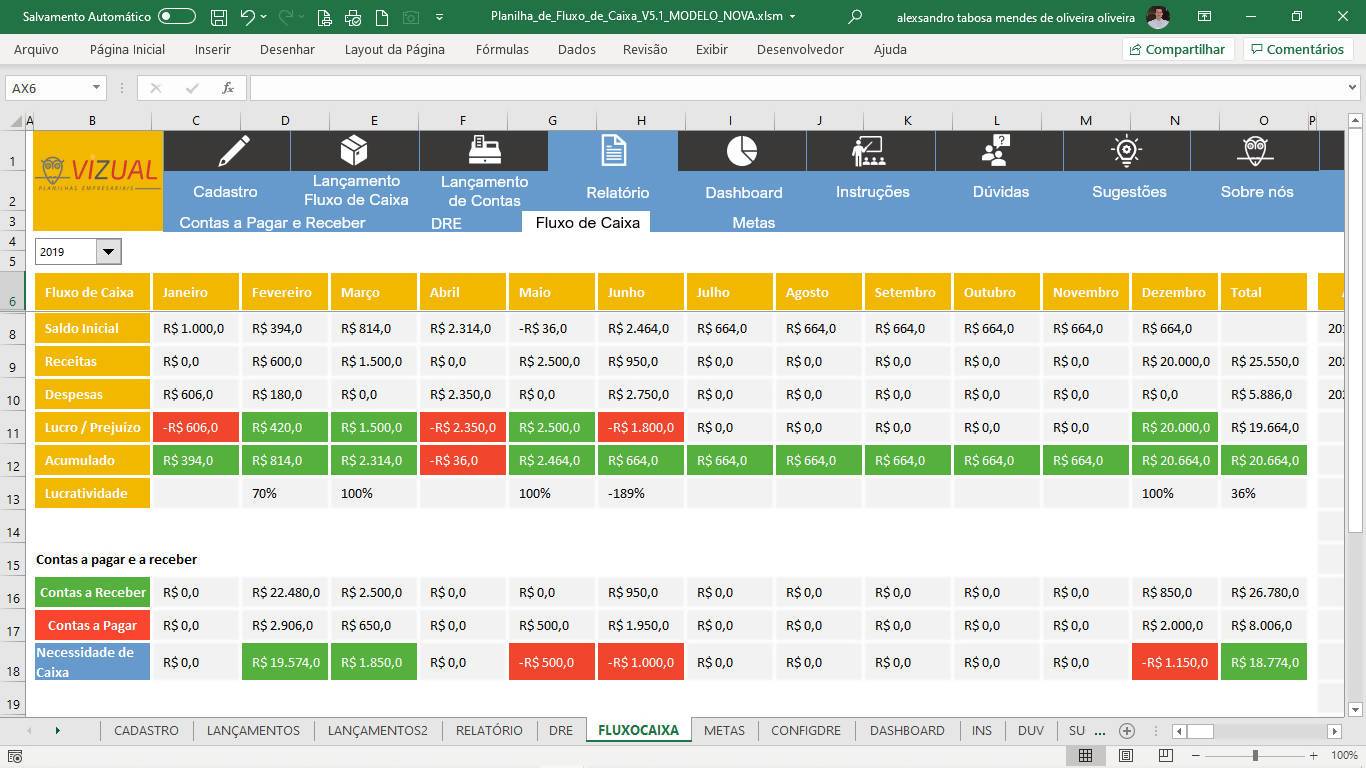This screenshot has height=768, width=1366.
Task: Click the Insert Function fx icon
Action: 228,88
